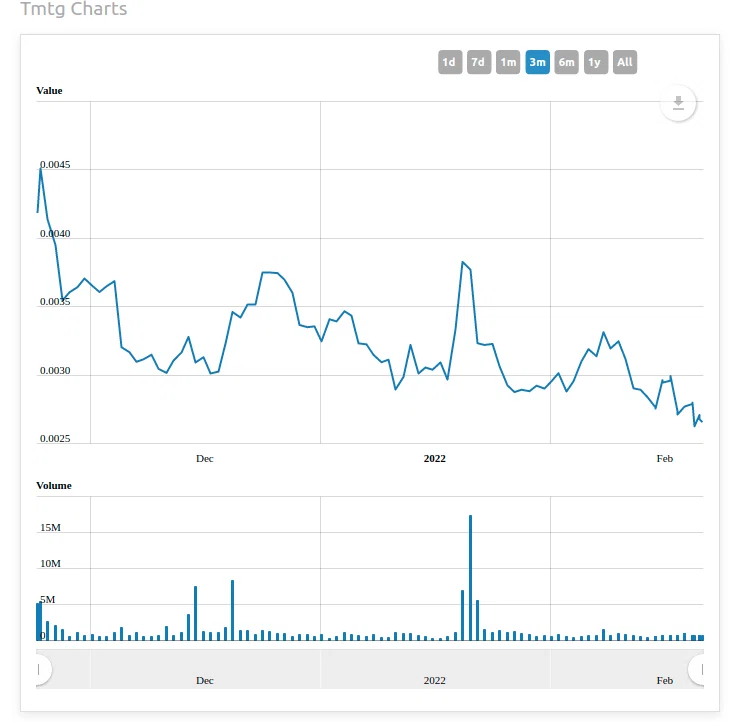Show All-time chart data

point(625,62)
